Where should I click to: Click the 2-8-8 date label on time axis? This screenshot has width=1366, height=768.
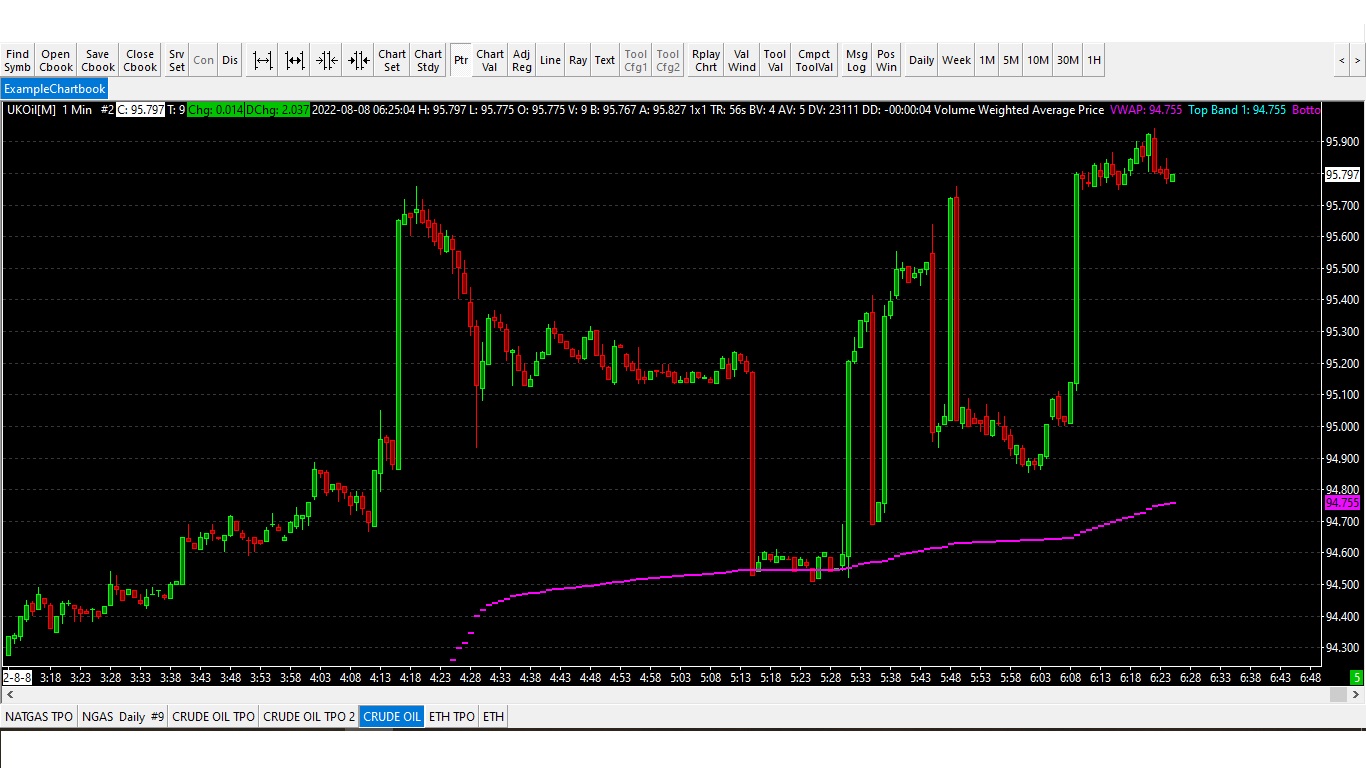tap(17, 677)
